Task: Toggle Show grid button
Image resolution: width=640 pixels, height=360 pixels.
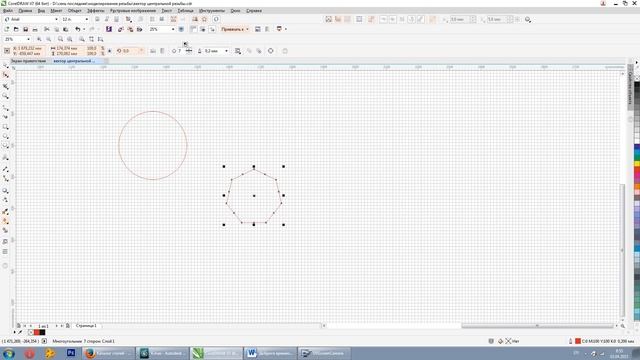Action: 202,29
